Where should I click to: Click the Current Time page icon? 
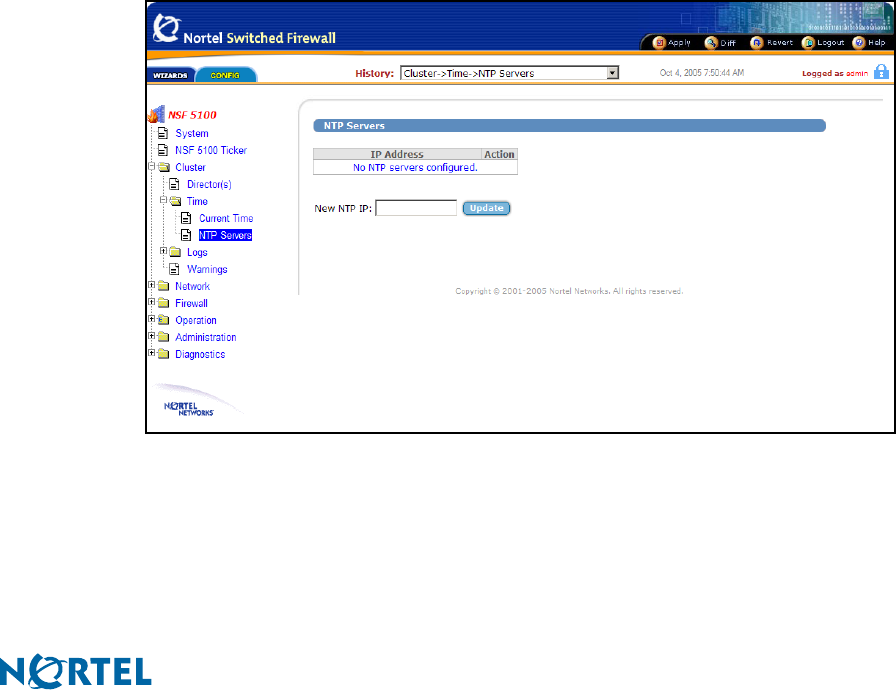coord(186,218)
